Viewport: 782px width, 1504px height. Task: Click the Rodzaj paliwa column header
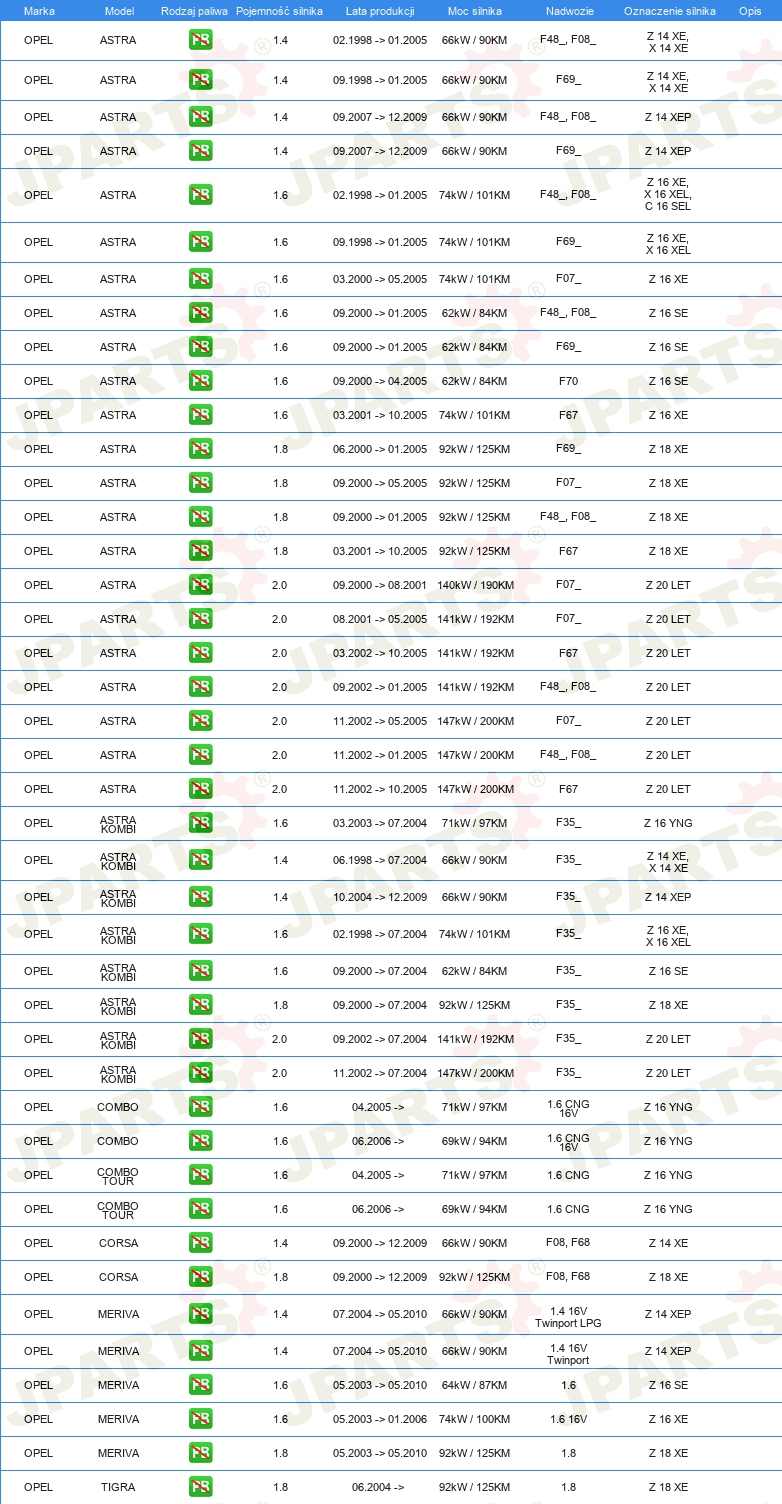[194, 11]
